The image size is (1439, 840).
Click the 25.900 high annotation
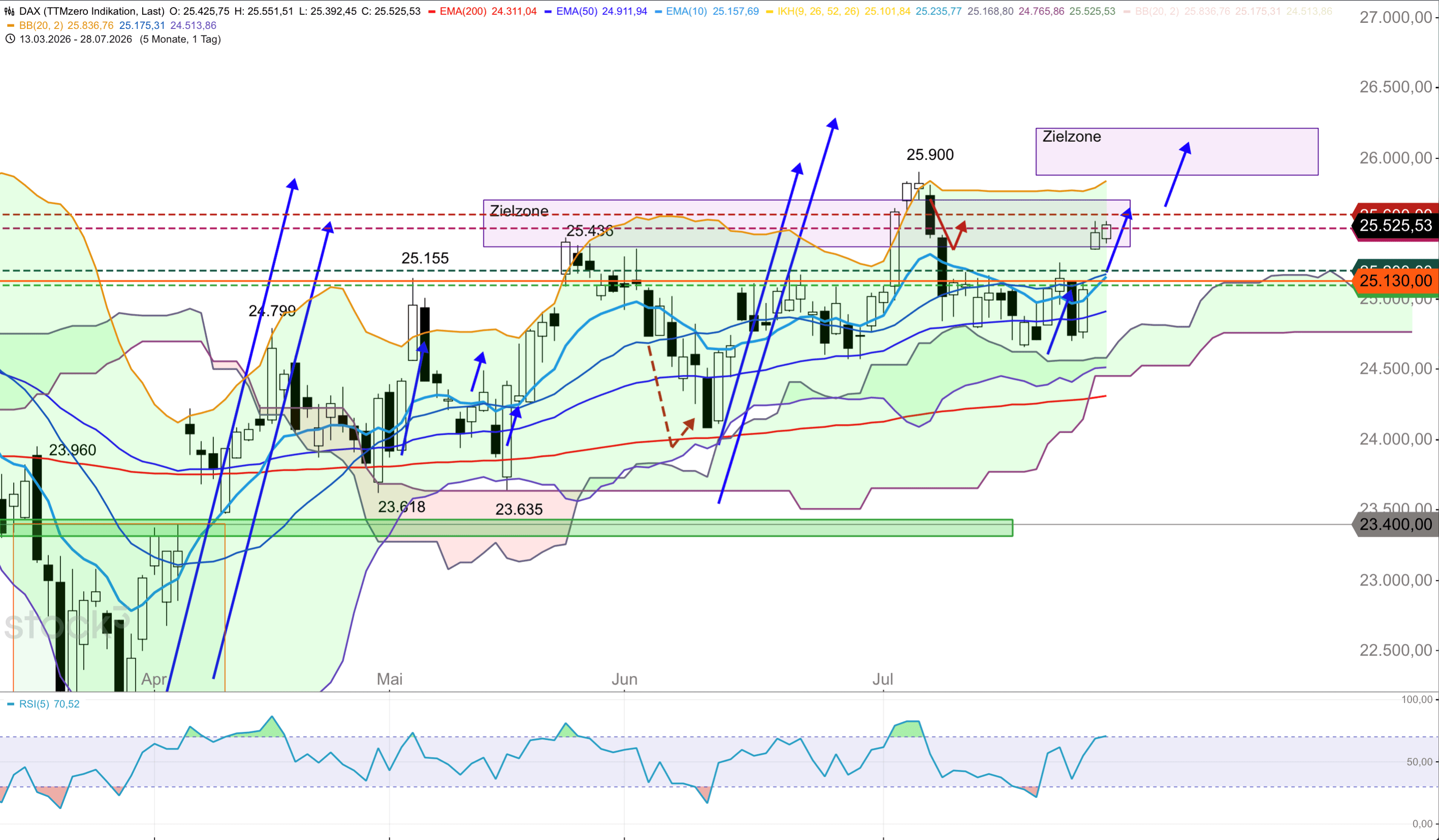930,155
